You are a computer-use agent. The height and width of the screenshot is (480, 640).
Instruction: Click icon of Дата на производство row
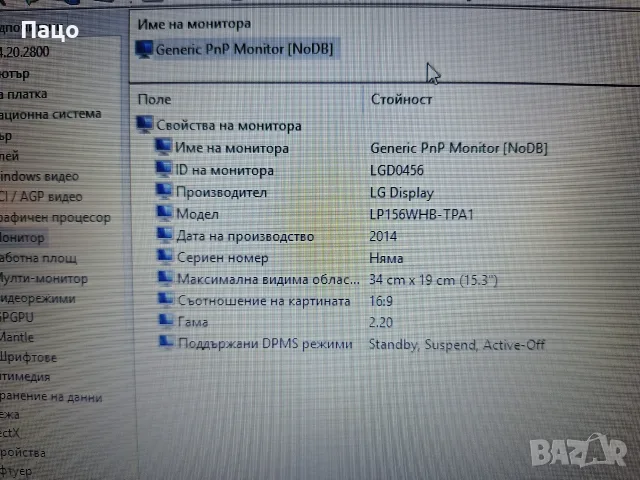coord(165,235)
